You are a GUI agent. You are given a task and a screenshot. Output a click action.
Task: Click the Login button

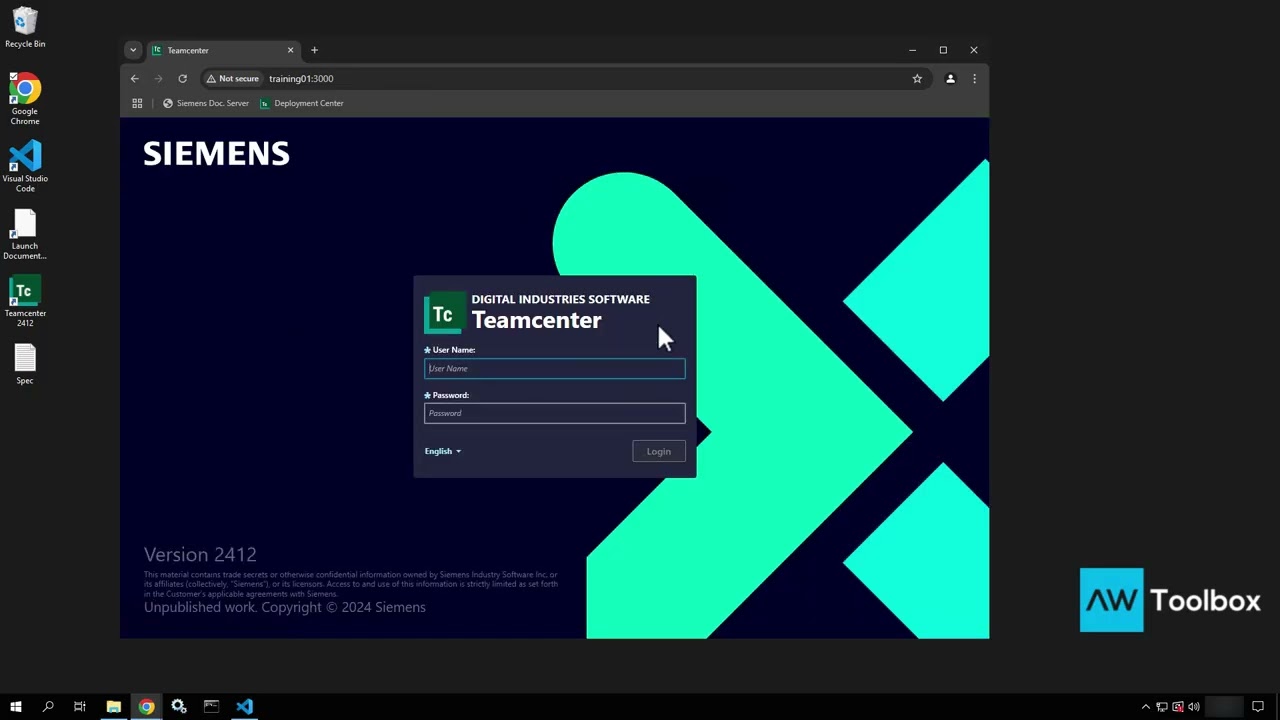coord(658,451)
